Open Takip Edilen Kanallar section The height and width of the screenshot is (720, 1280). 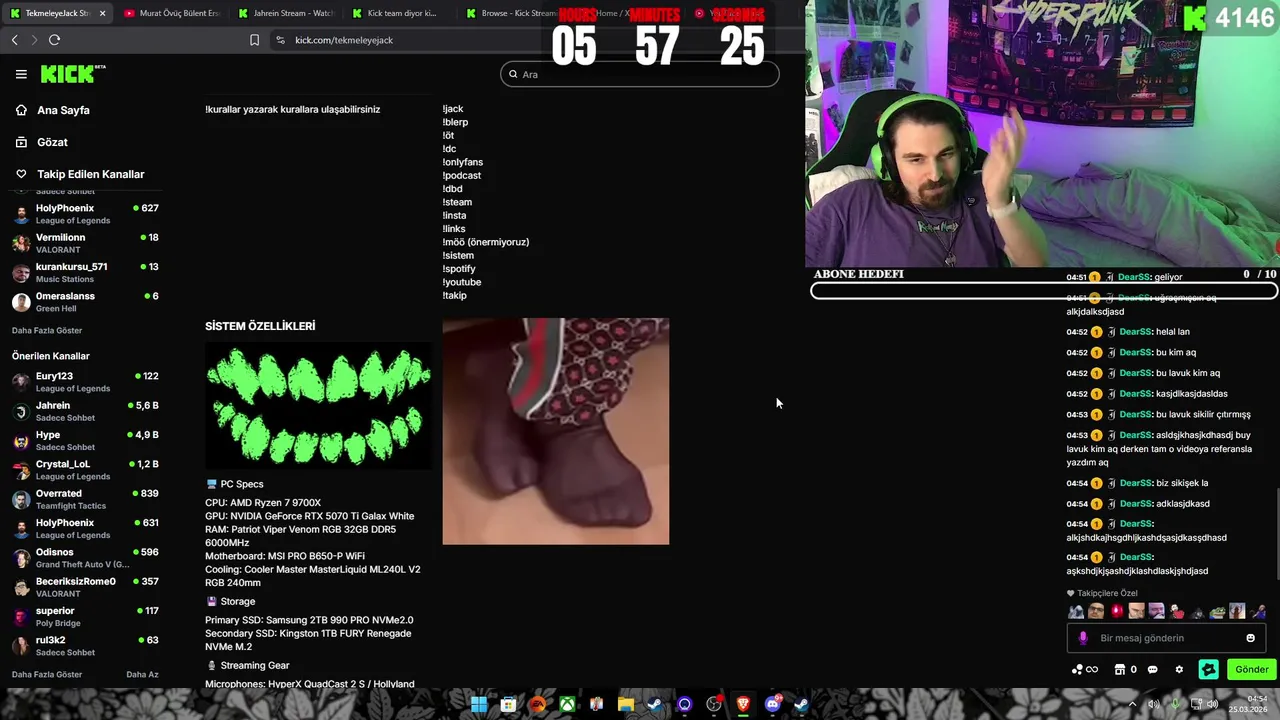pos(80,174)
